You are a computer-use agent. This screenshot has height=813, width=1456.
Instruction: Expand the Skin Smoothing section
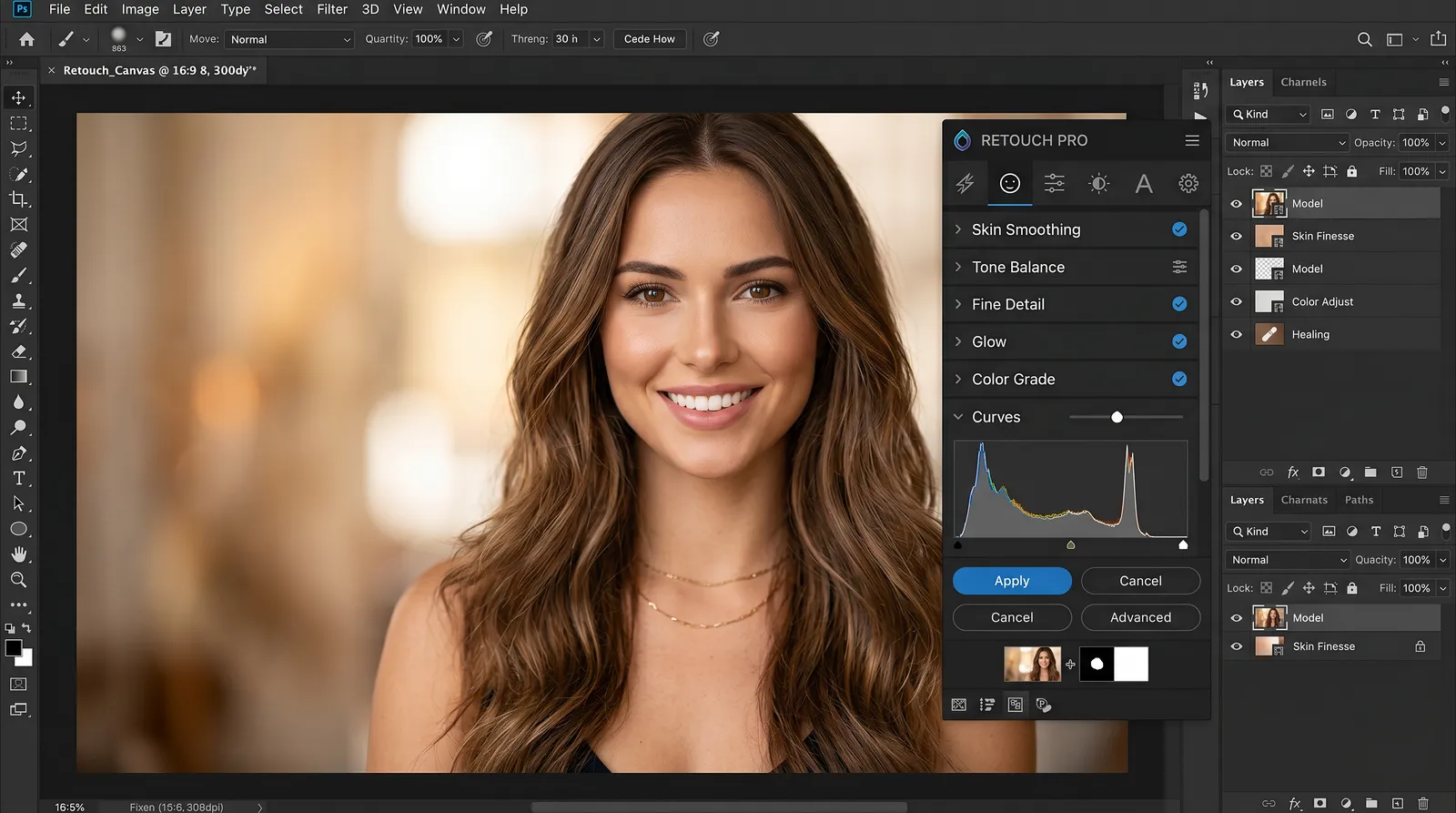click(958, 229)
